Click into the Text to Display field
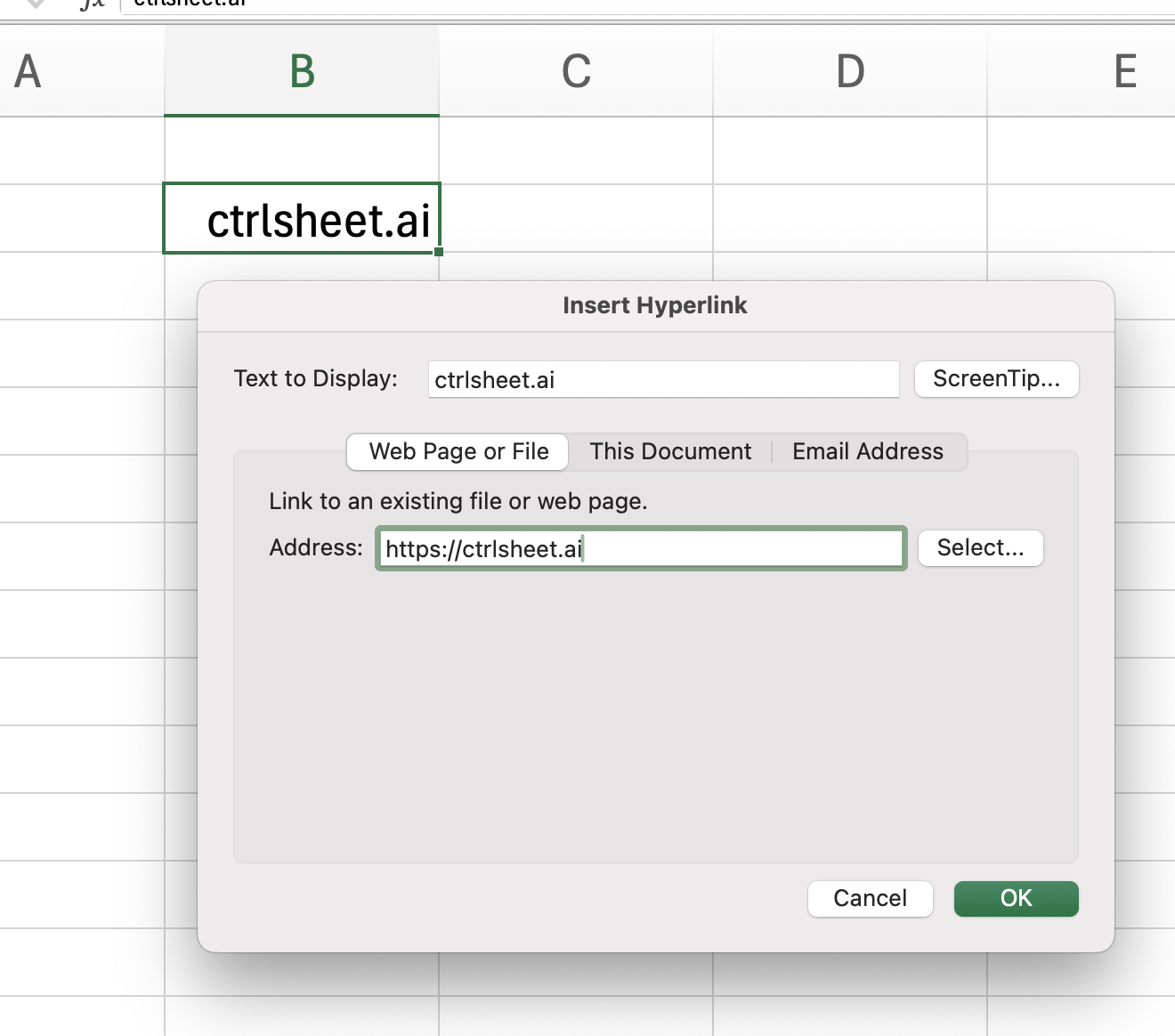This screenshot has height=1036, width=1175. pyautogui.click(x=663, y=380)
